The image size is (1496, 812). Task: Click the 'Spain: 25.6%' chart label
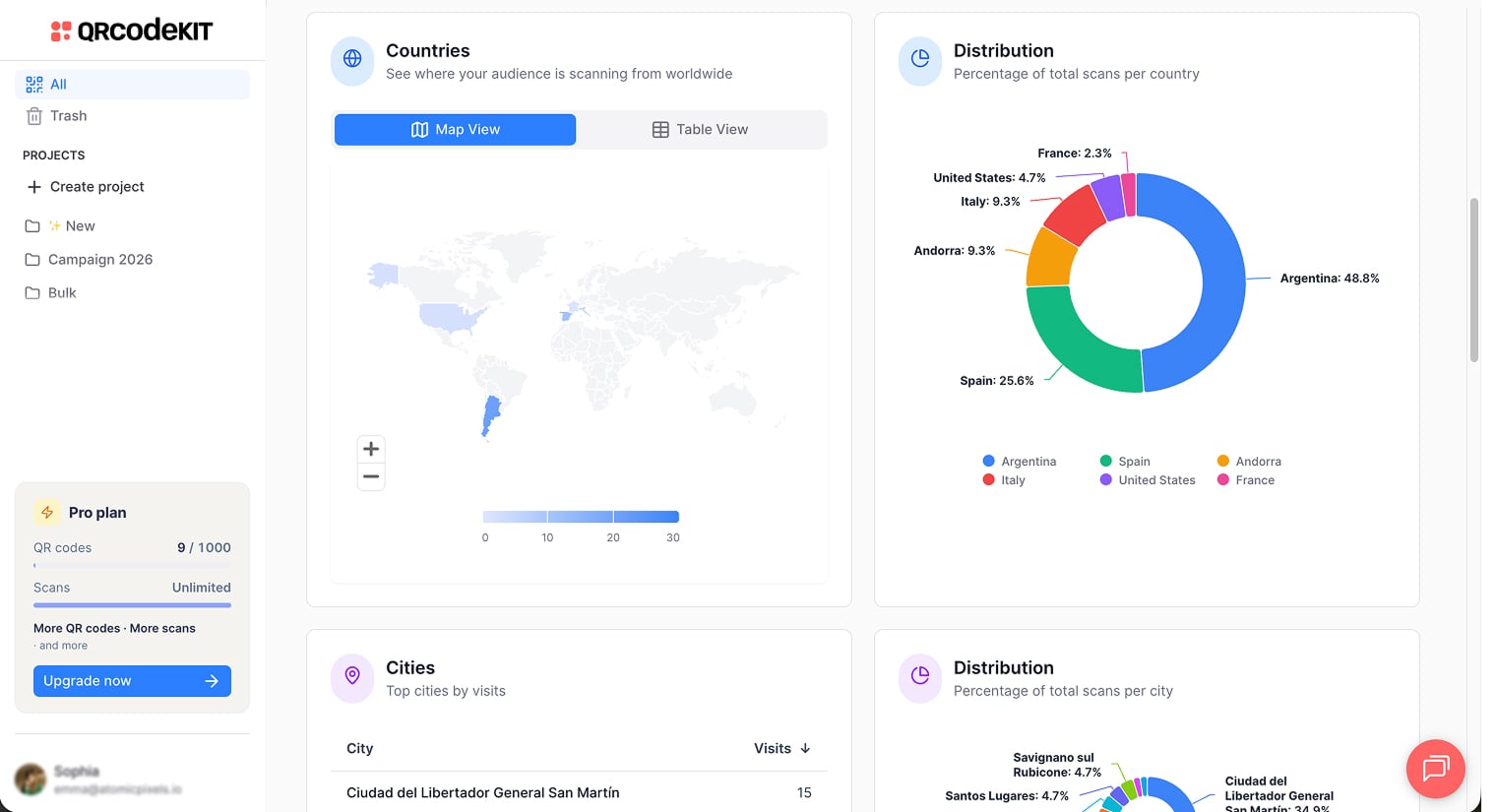(997, 381)
